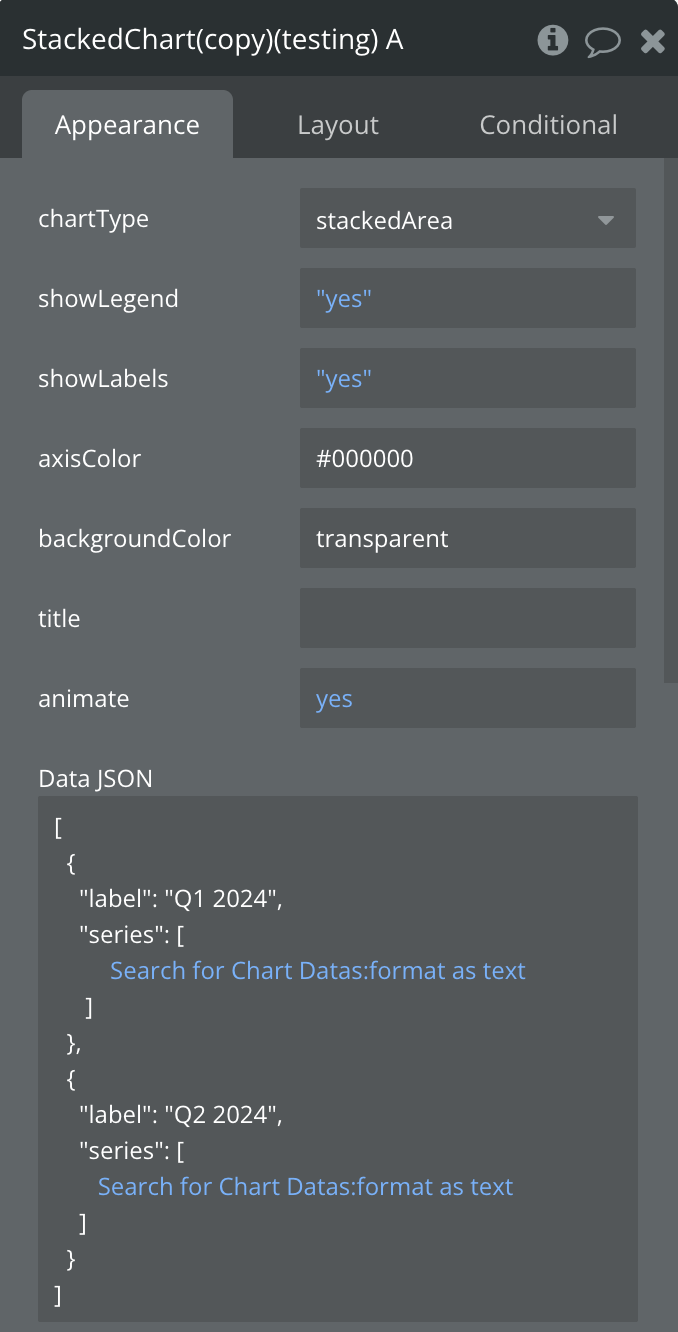Open the Q1 2024 Search for Chart Datas expression
Image resolution: width=678 pixels, height=1332 pixels.
click(317, 970)
